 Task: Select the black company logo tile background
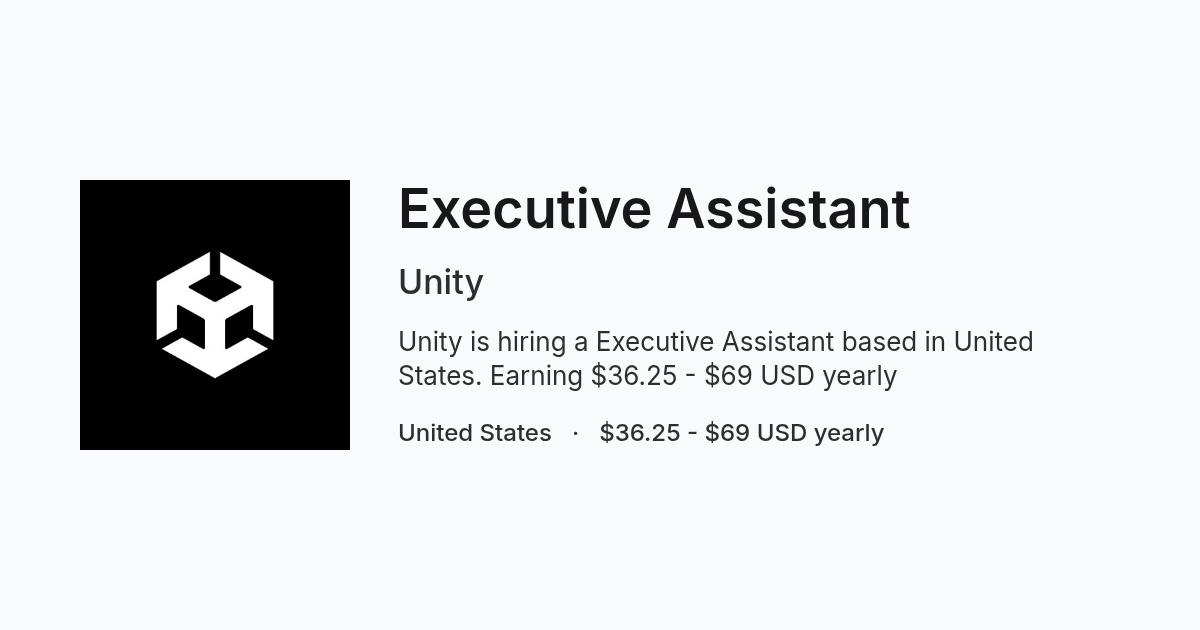(215, 315)
